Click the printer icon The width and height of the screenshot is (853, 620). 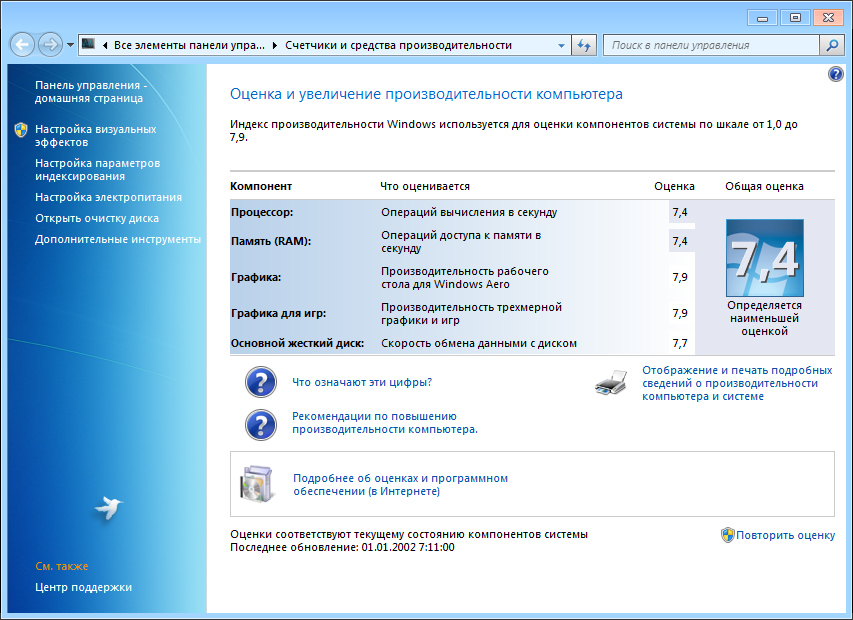[x=611, y=383]
